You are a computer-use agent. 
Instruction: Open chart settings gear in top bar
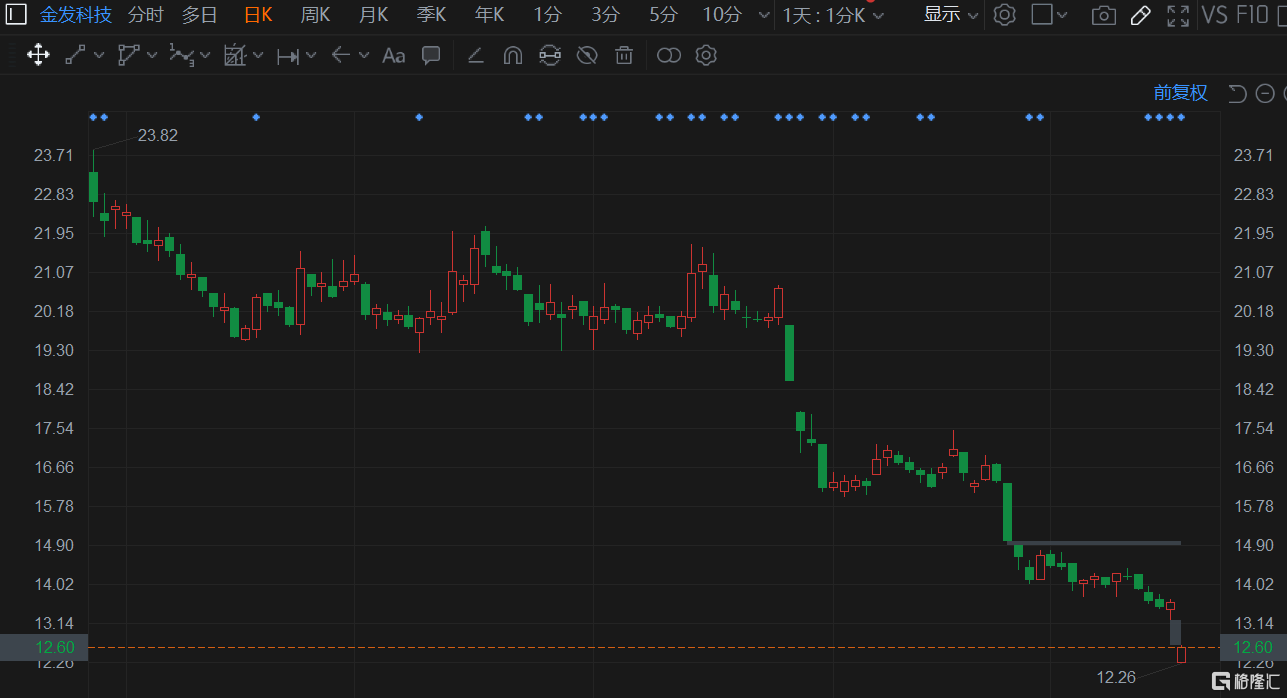click(x=1005, y=15)
